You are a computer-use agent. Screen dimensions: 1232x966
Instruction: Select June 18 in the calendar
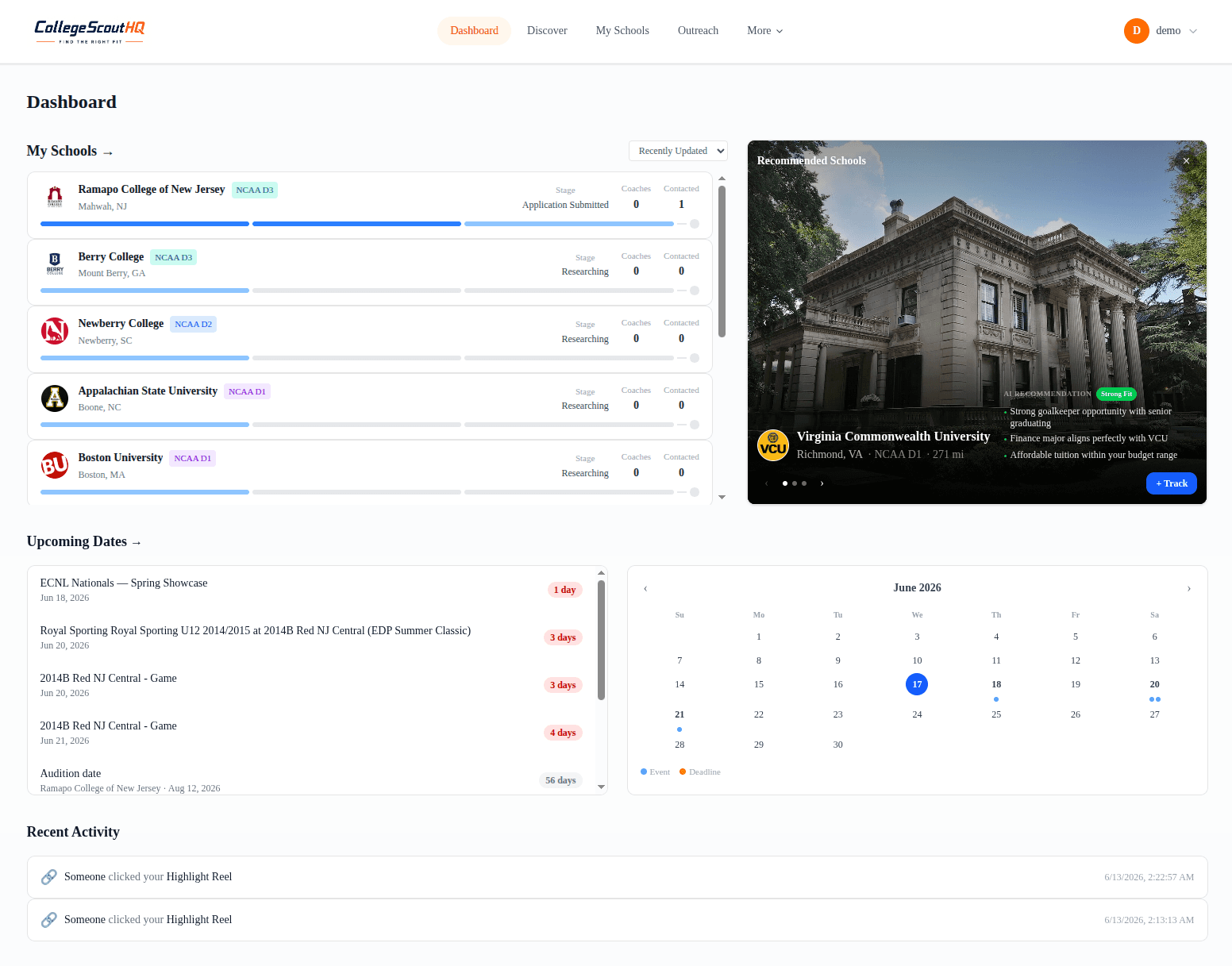click(996, 684)
